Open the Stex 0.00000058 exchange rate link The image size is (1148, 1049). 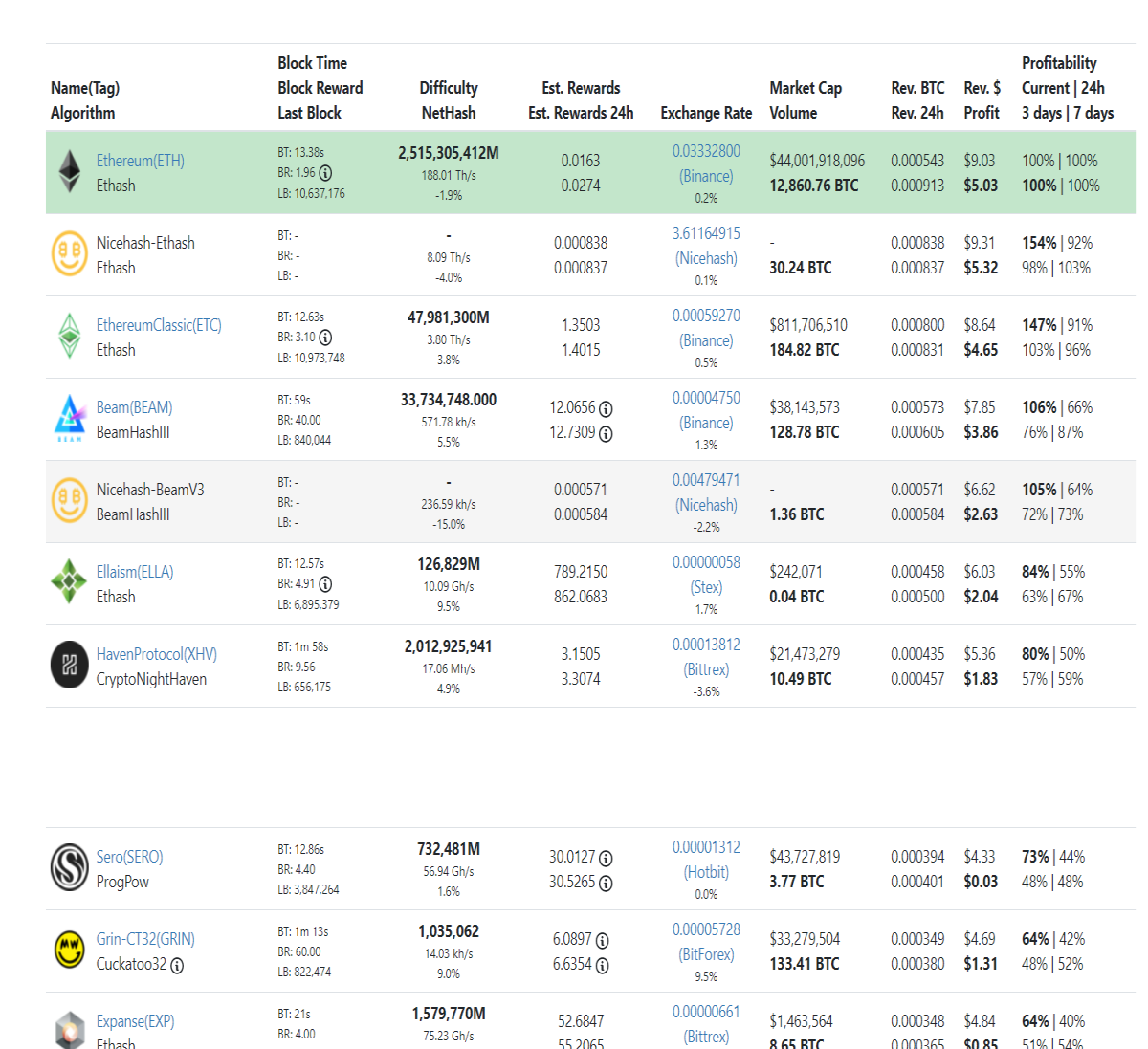pyautogui.click(x=706, y=575)
